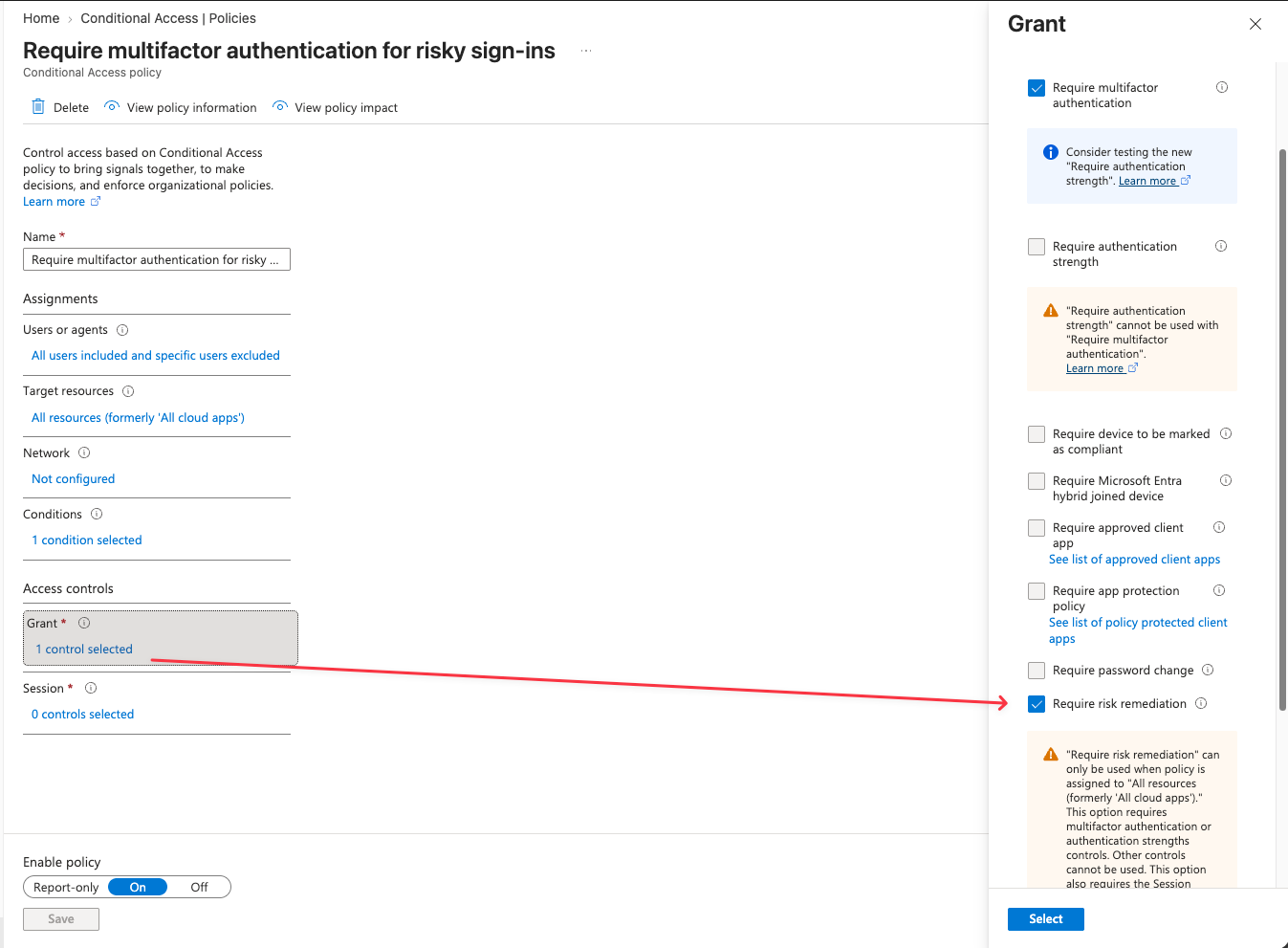Set Enable policy to On
Image resolution: width=1288 pixels, height=948 pixels.
138,887
